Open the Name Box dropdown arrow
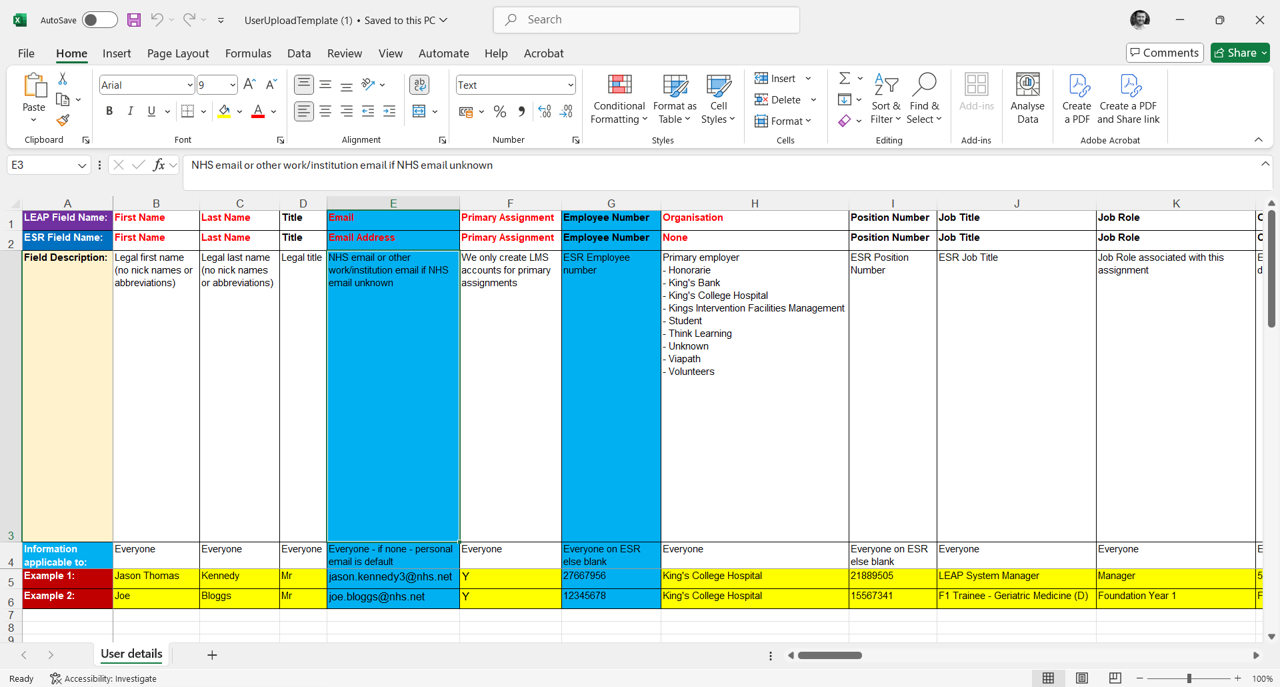The width and height of the screenshot is (1280, 687). click(x=82, y=165)
